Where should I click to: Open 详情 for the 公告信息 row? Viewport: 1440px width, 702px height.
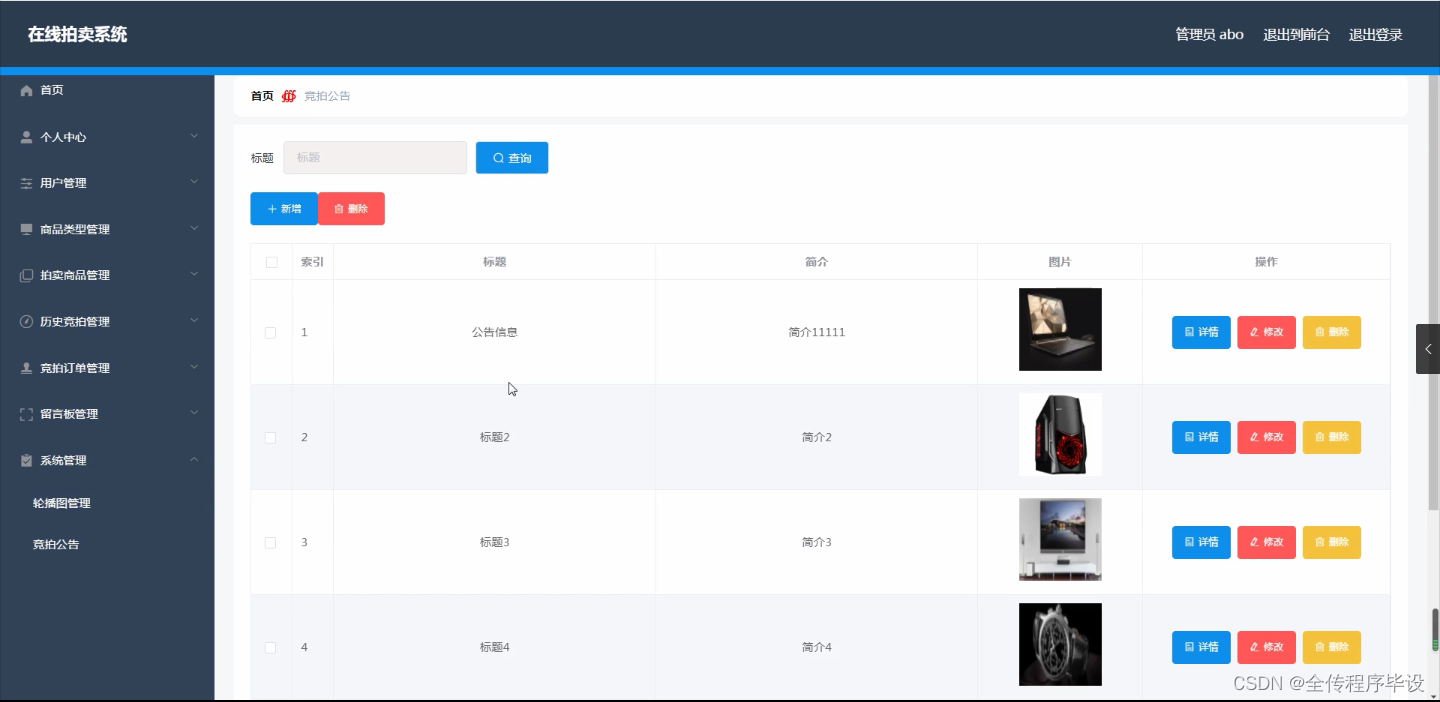1200,331
